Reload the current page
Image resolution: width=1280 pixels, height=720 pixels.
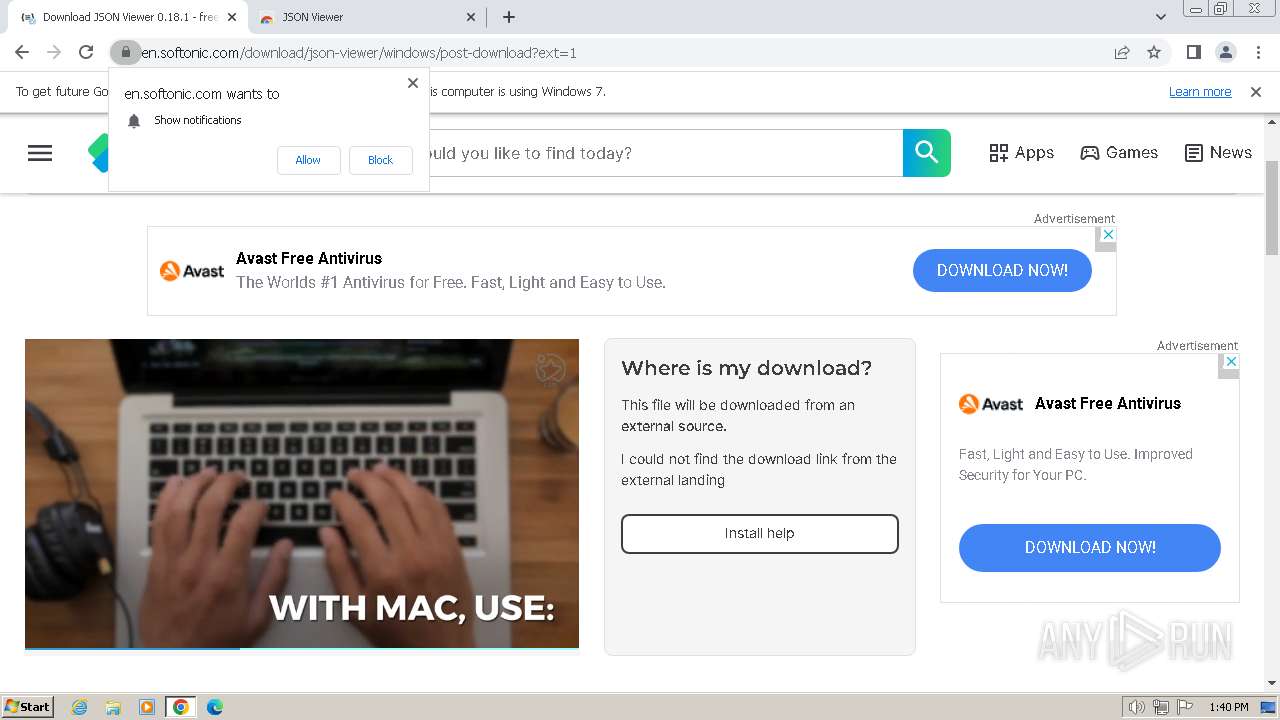click(86, 52)
